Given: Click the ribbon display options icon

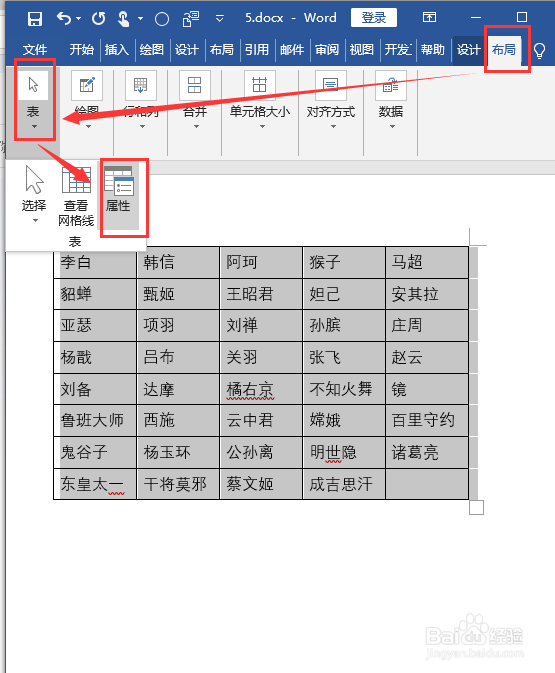Looking at the screenshot, I should point(429,17).
